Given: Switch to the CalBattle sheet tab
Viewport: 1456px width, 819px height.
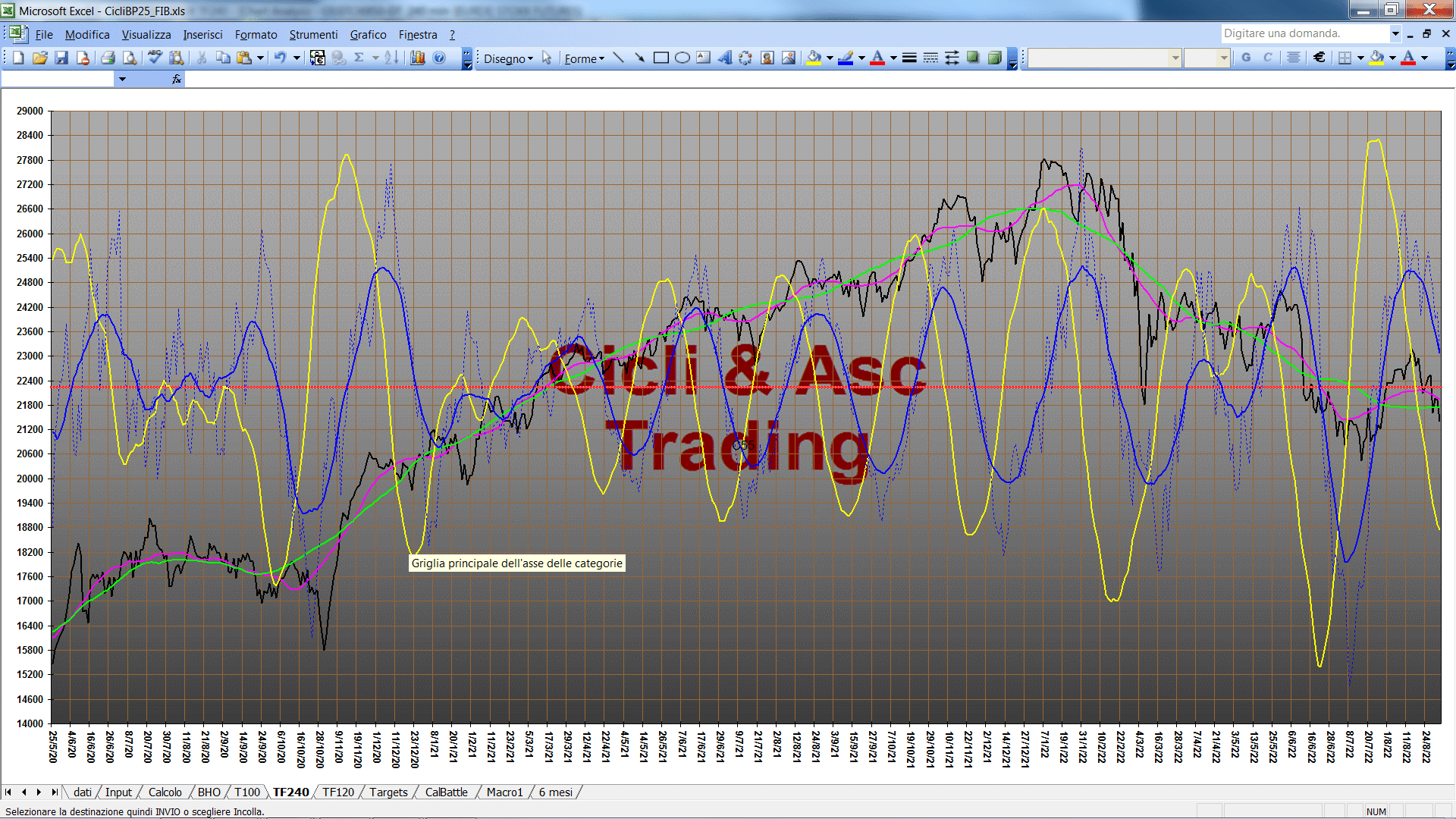Looking at the screenshot, I should (446, 792).
